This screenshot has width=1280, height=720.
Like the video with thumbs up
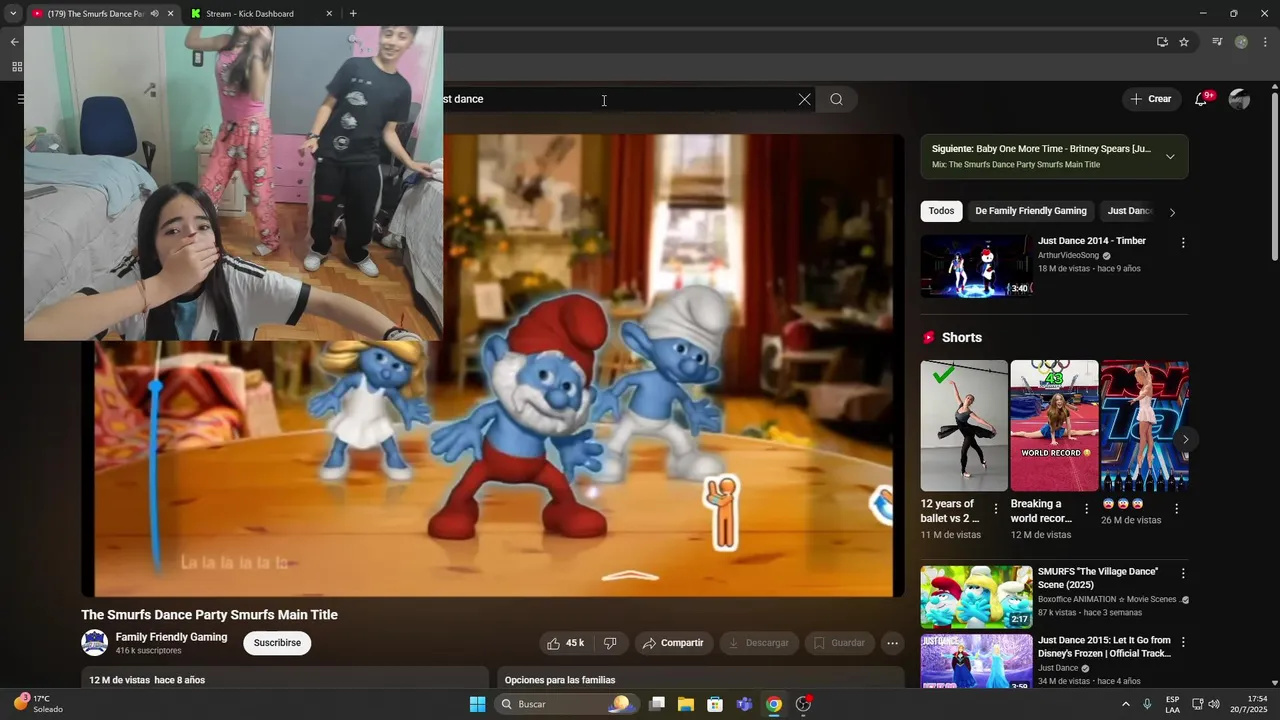pyautogui.click(x=565, y=643)
